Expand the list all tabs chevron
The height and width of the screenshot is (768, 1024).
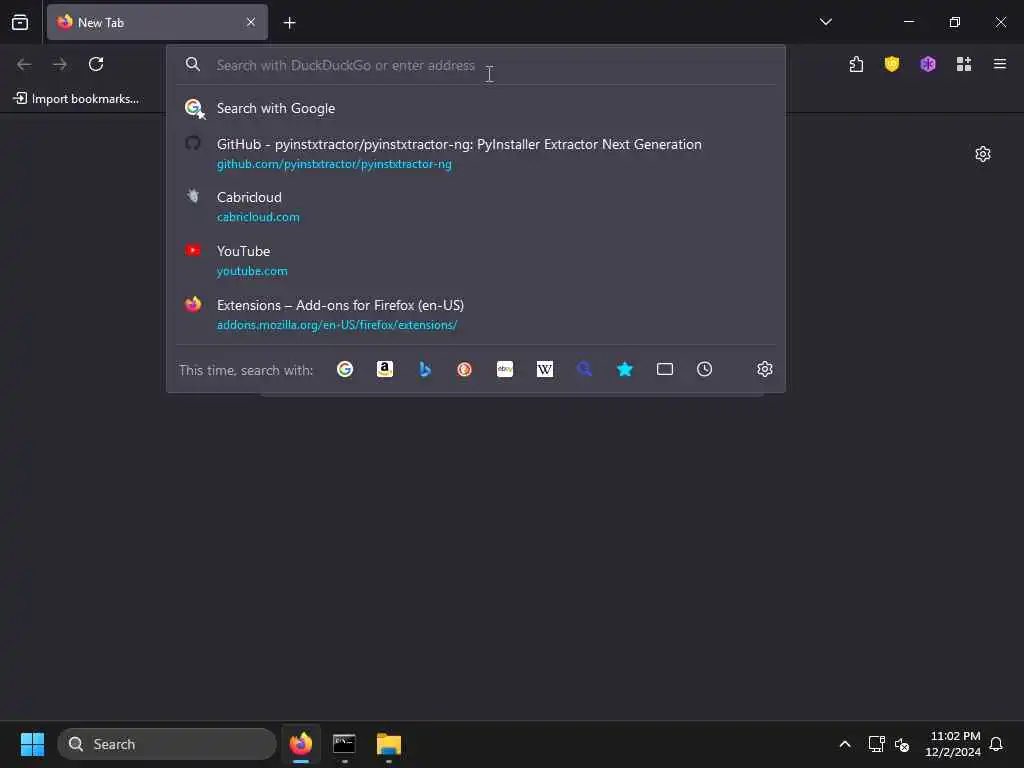(x=826, y=22)
